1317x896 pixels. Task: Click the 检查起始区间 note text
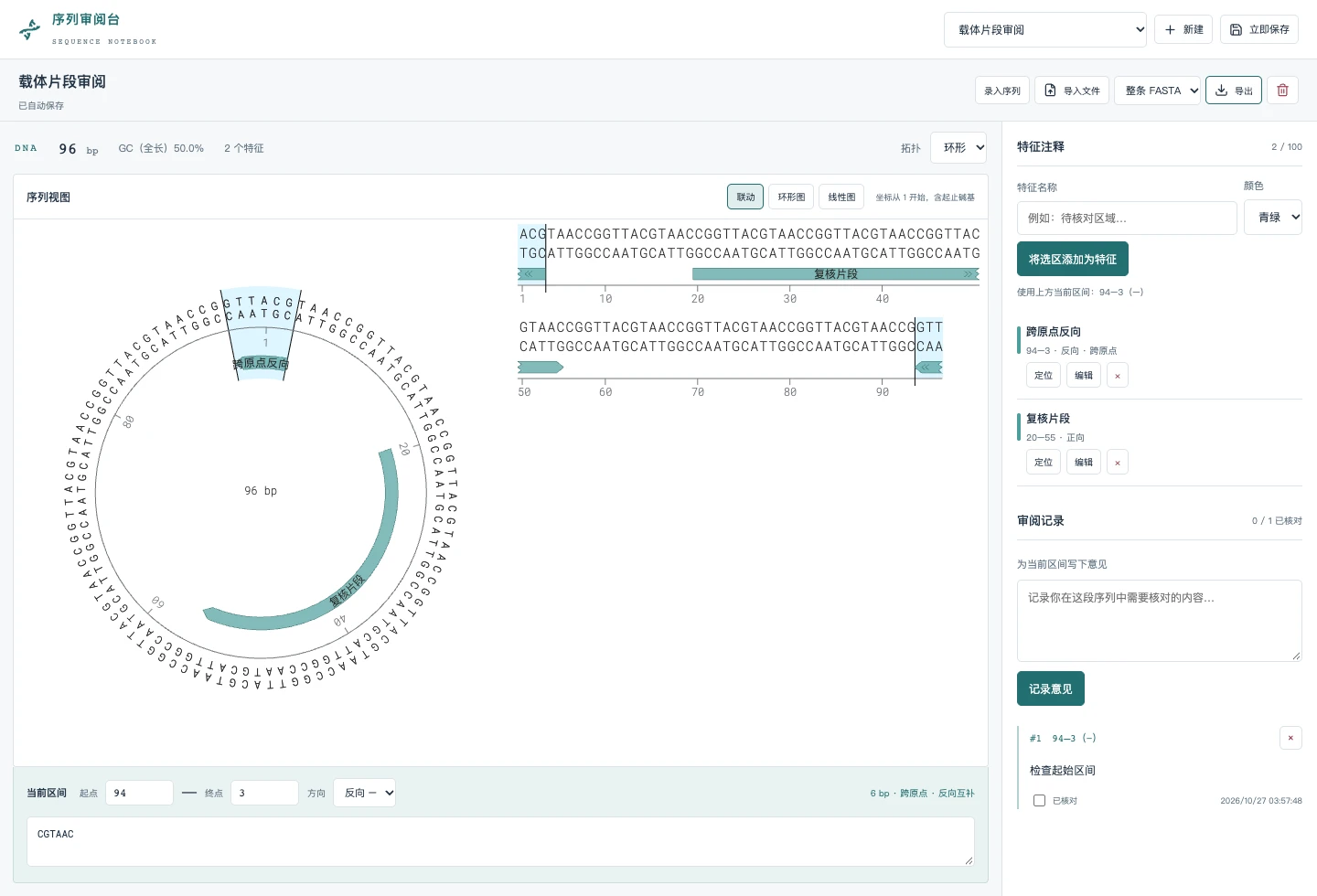1063,770
